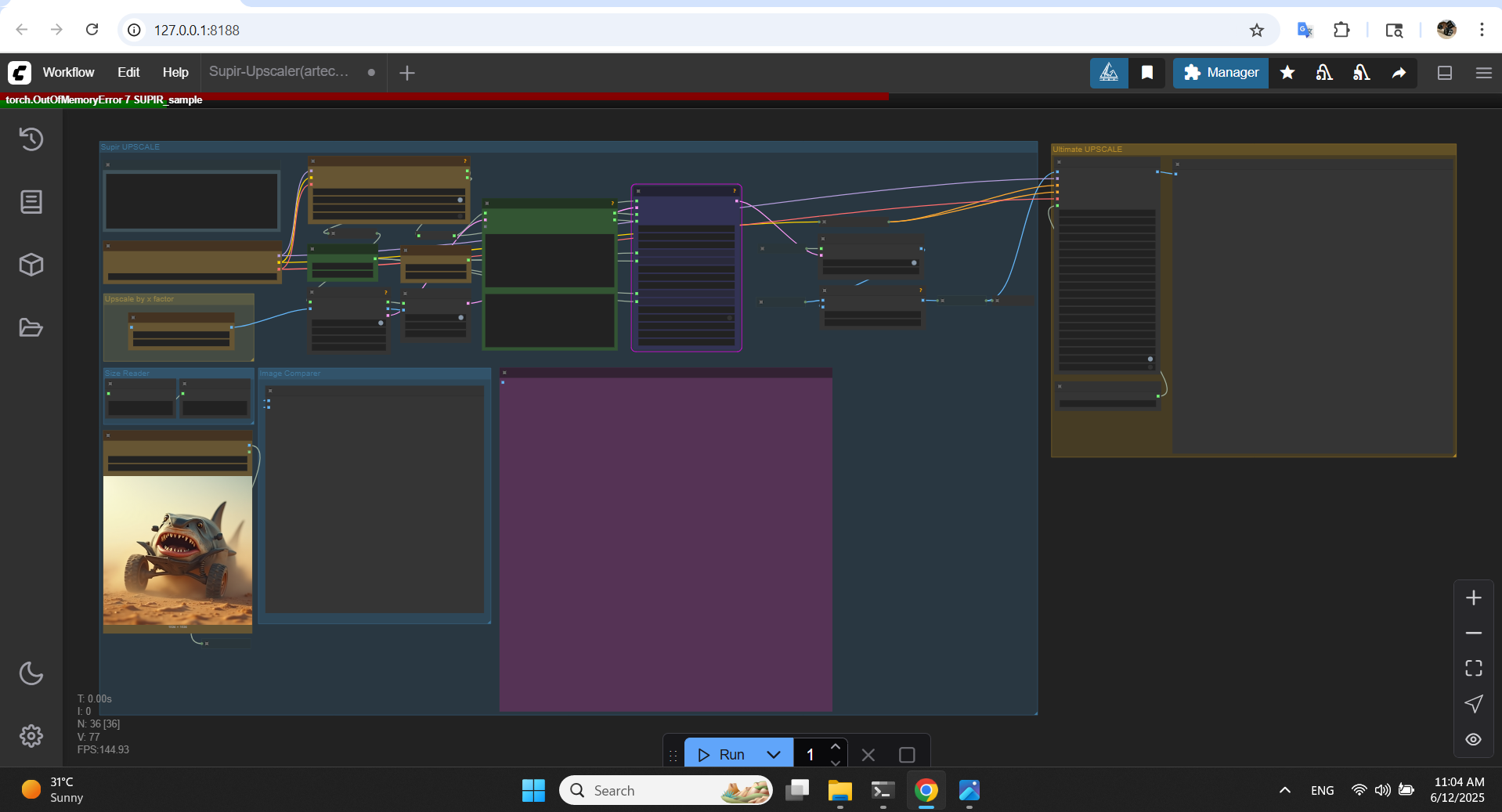Increase the batch count with up arrow
The image size is (1502, 812).
click(x=836, y=746)
